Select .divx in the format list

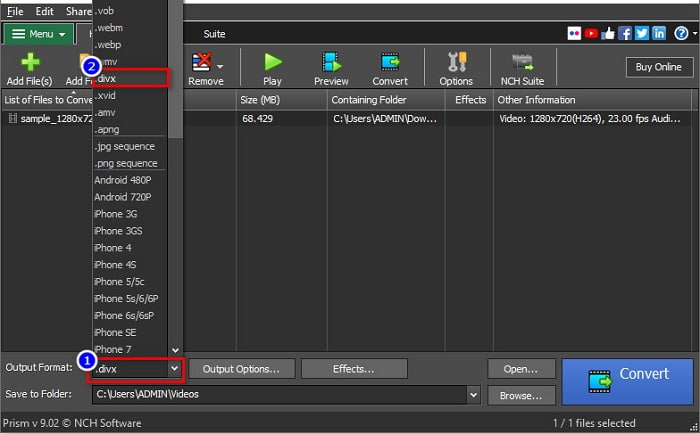(131, 79)
